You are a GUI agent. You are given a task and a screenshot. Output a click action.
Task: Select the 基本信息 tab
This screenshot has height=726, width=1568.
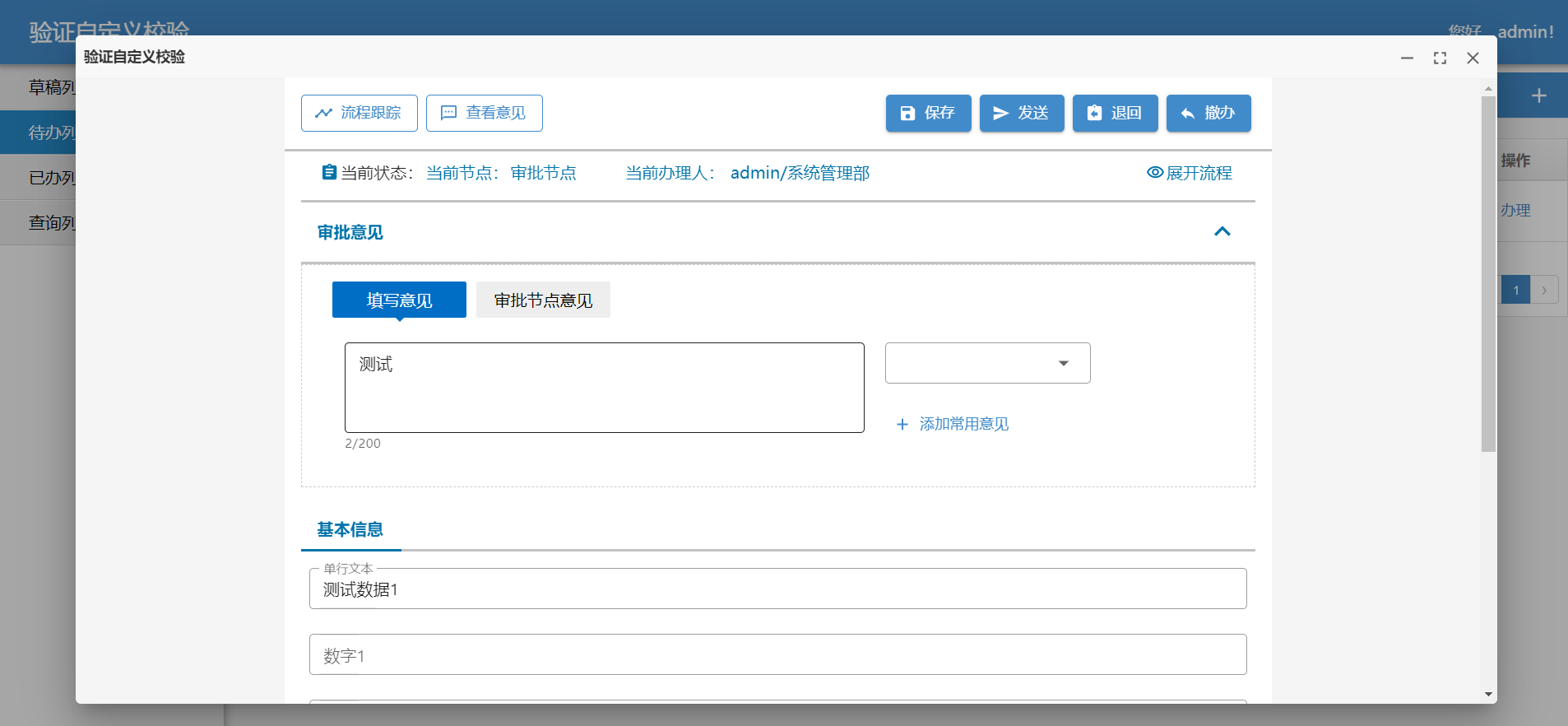[350, 529]
